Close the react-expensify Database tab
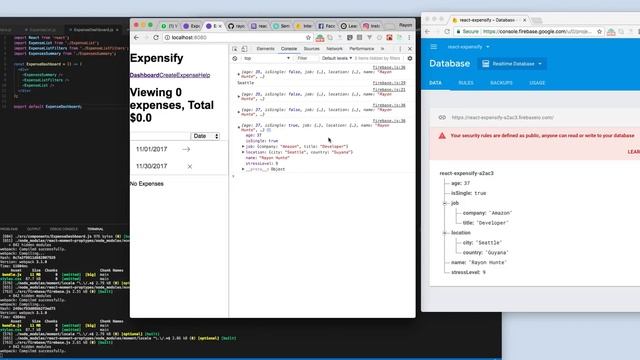 tap(524, 20)
